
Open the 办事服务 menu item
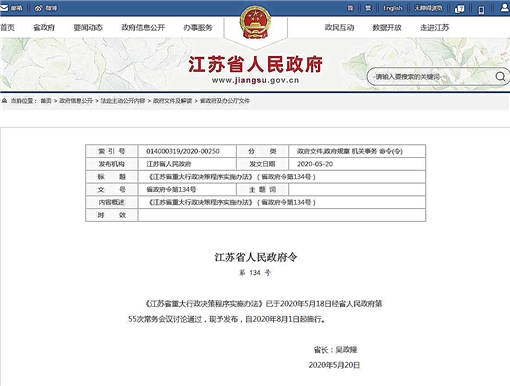pyautogui.click(x=198, y=27)
